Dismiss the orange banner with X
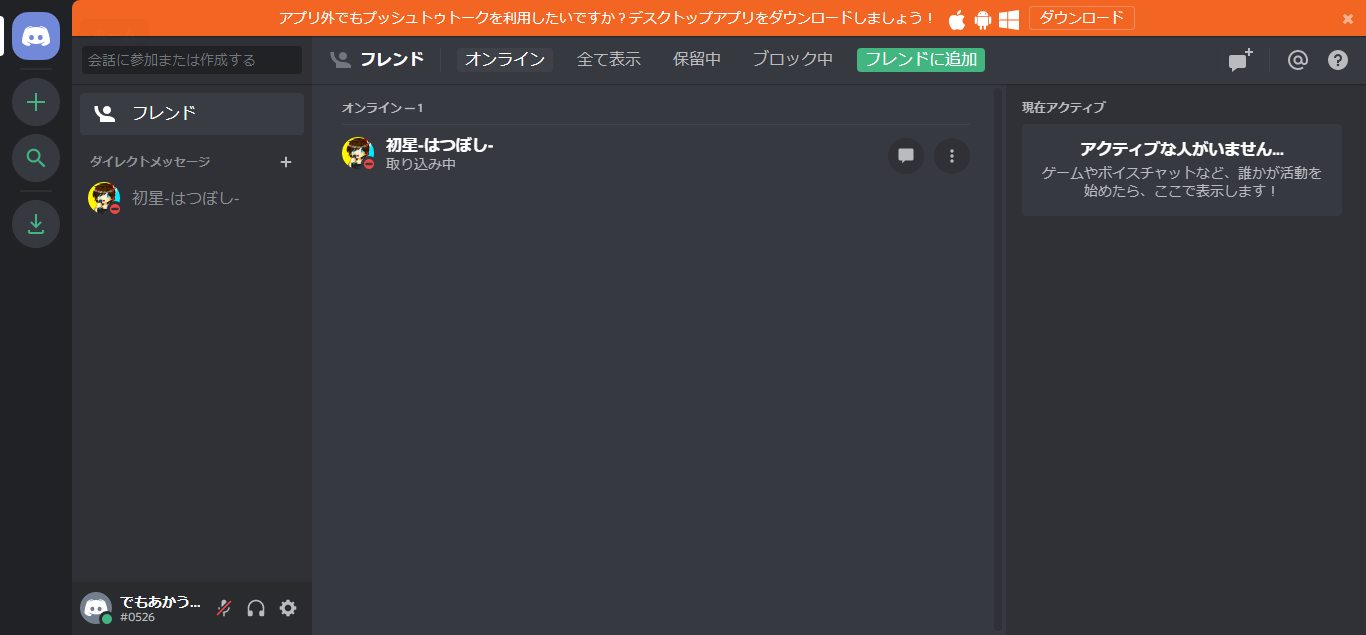Image resolution: width=1366 pixels, height=635 pixels. click(x=1347, y=19)
